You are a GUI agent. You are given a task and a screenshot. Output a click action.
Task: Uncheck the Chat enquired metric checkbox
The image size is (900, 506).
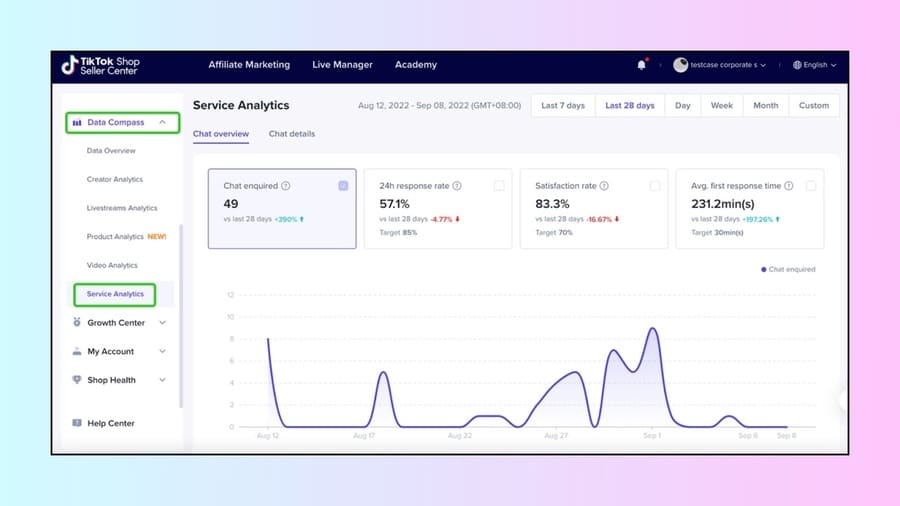343,186
